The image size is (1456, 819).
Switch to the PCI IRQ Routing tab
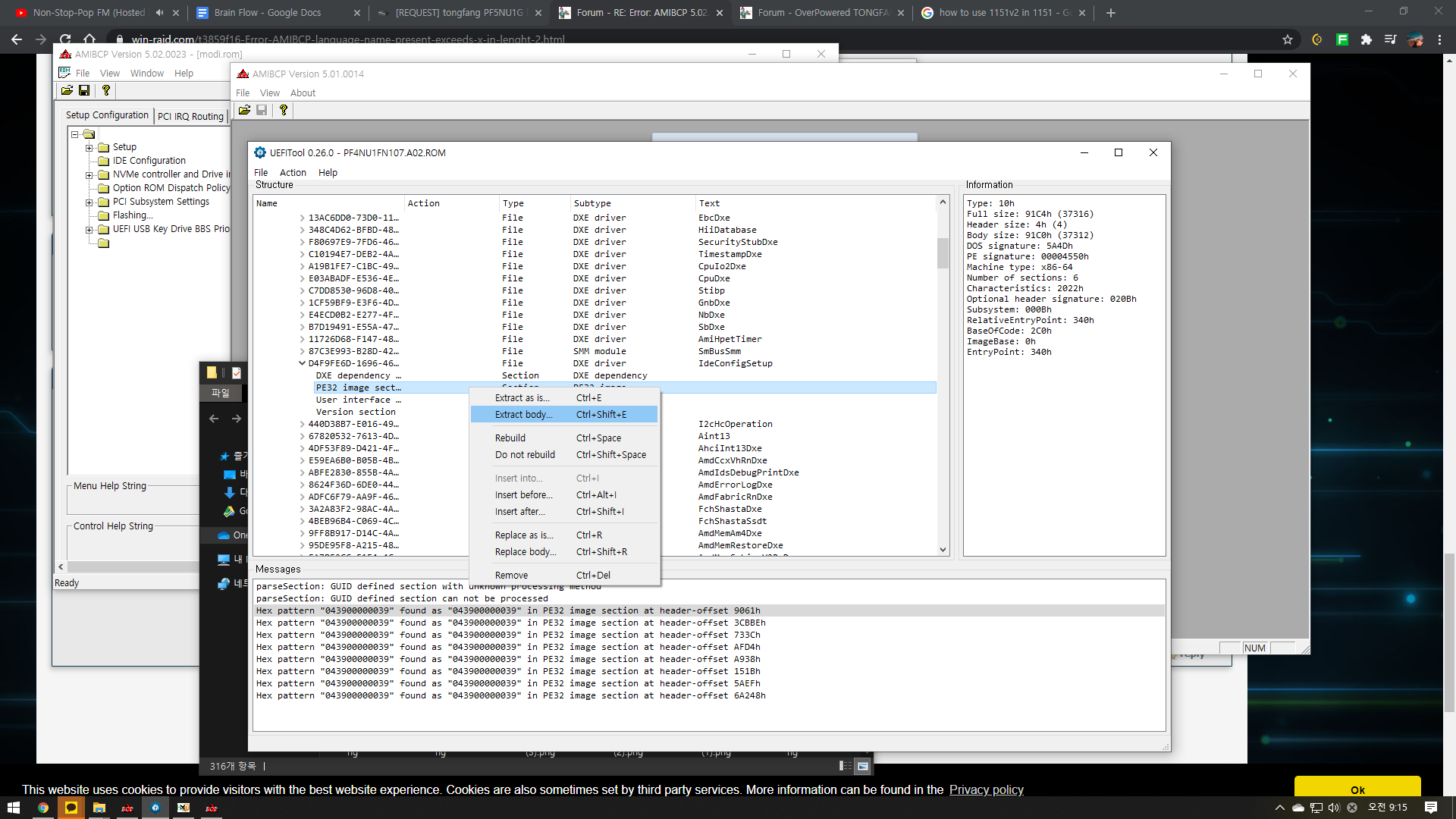[190, 116]
